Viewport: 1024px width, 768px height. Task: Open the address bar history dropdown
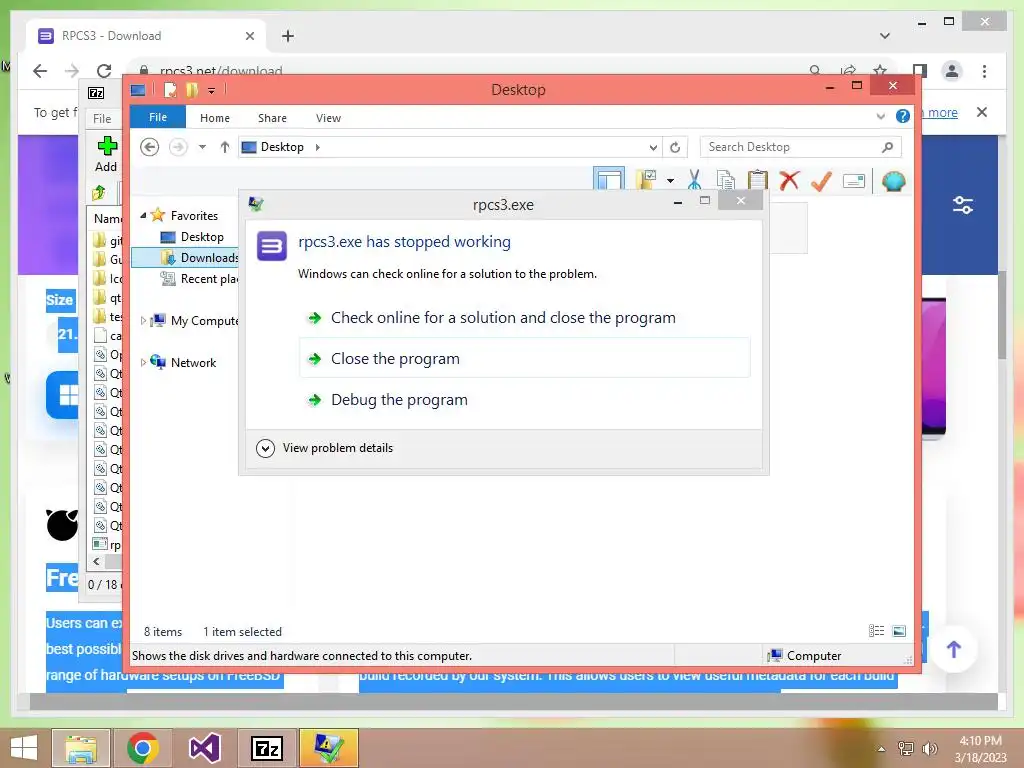652,148
